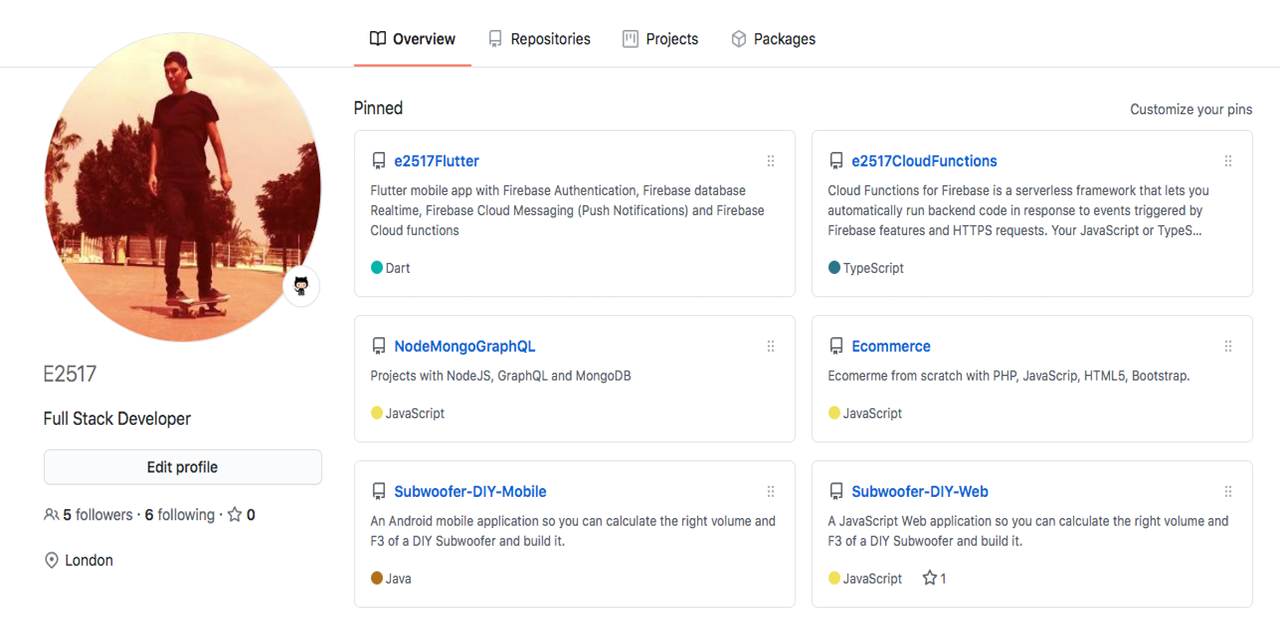
Task: Click the book icon beside Overview tab
Action: coord(377,38)
